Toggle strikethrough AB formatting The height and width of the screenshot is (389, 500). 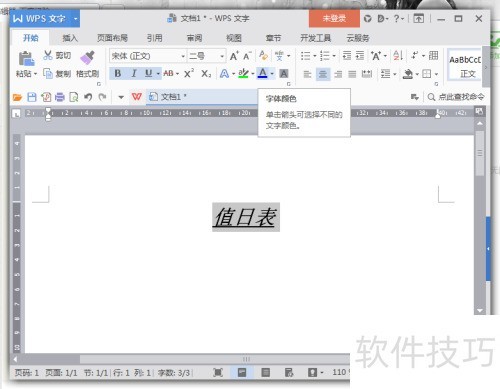pos(168,73)
